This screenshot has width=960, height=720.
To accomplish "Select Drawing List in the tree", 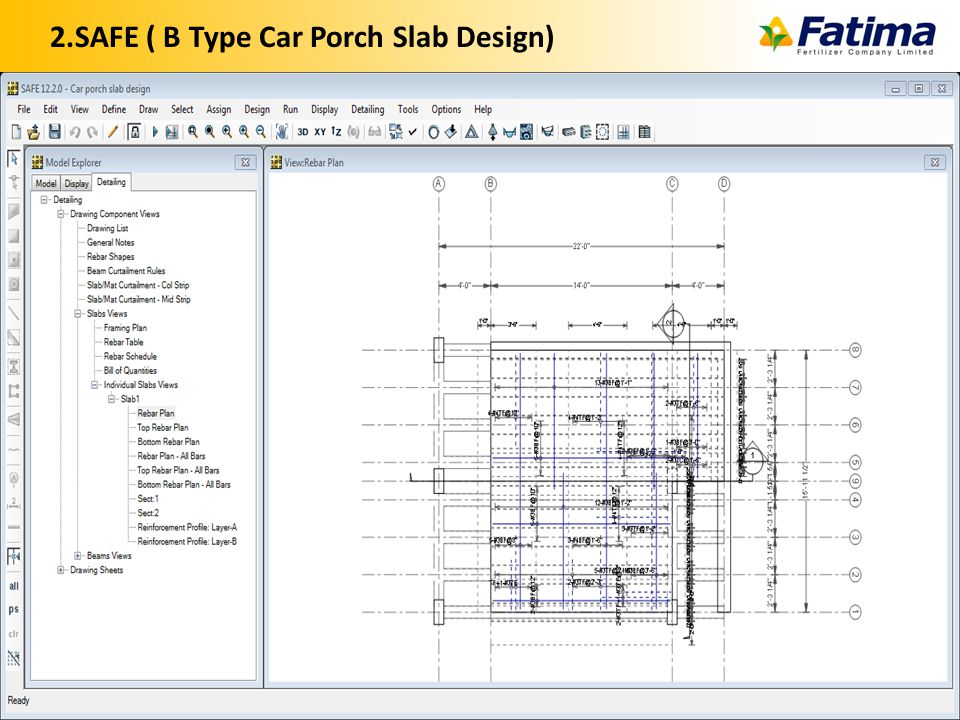I will click(x=108, y=228).
